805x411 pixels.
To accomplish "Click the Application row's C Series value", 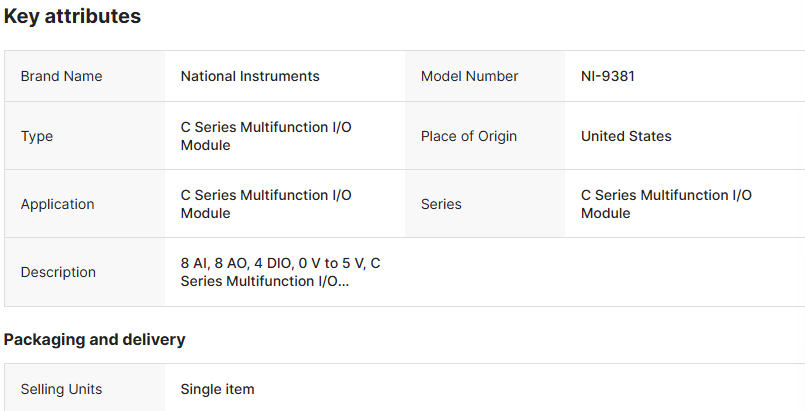I will (266, 204).
